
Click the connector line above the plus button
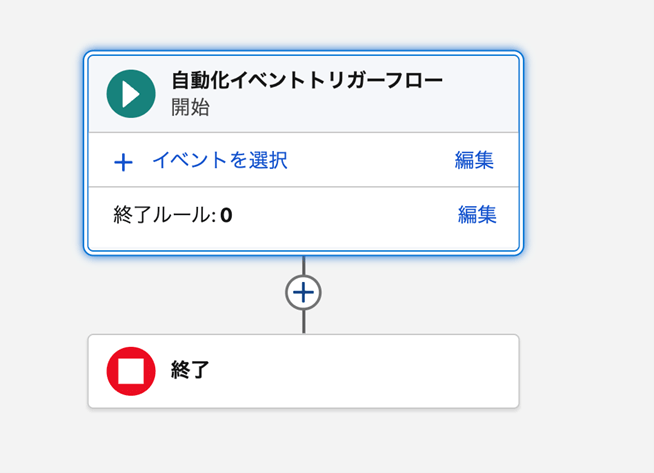(303, 266)
